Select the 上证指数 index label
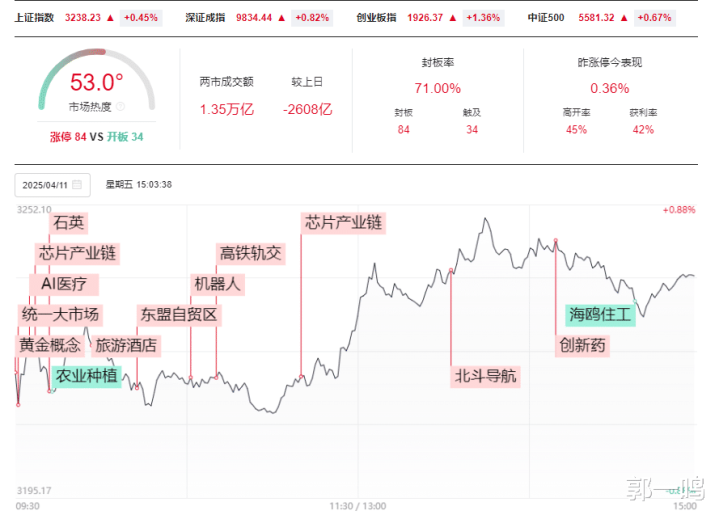Screen dimensions: 719x519 (35, 18)
